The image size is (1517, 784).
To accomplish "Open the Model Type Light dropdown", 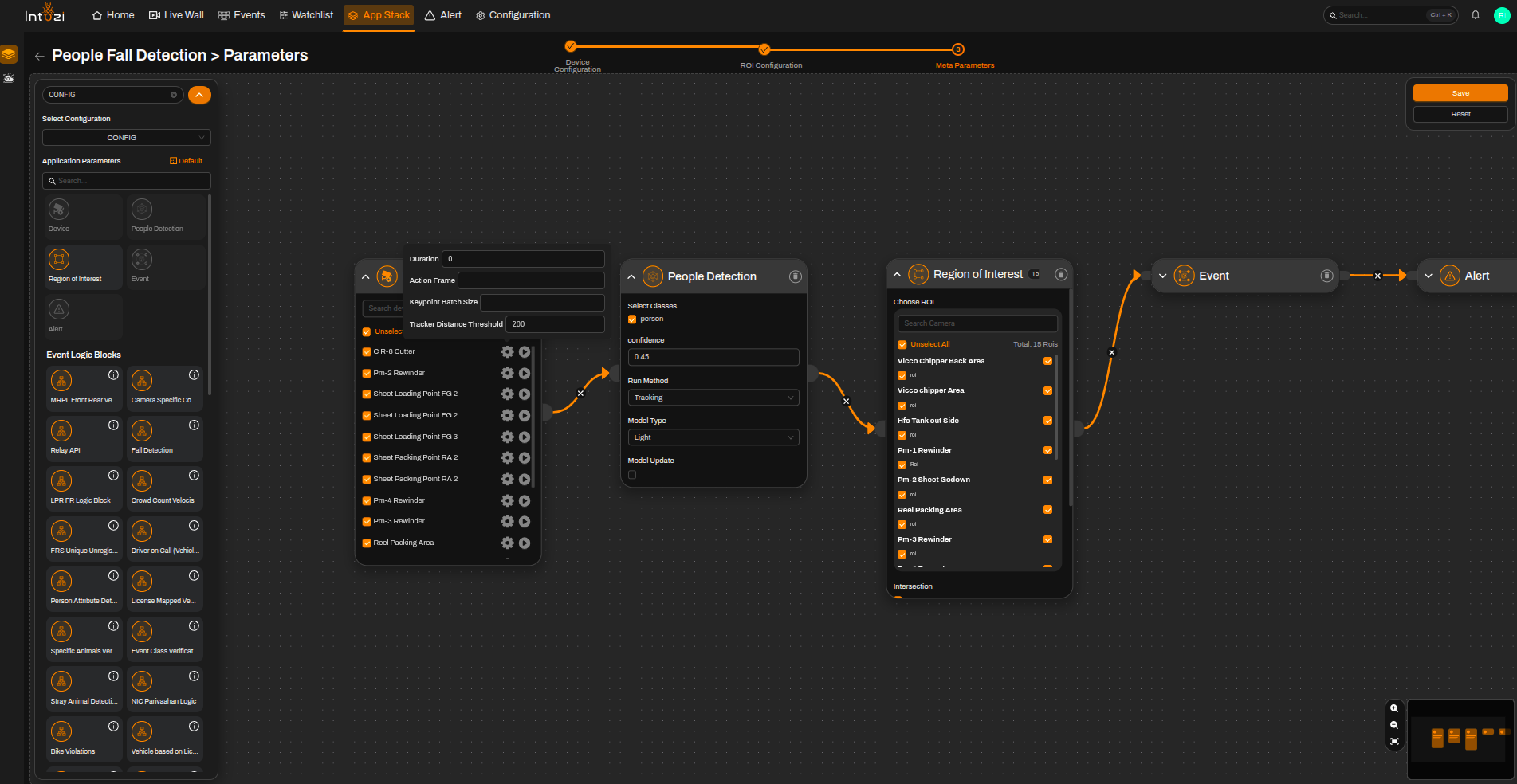I will click(x=713, y=437).
